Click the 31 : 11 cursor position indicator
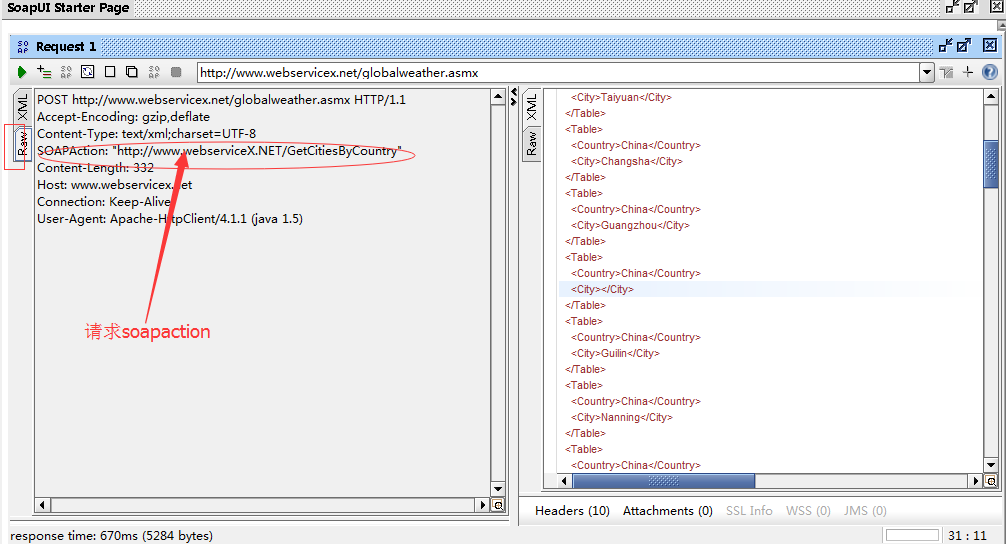1006x544 pixels. pos(967,536)
